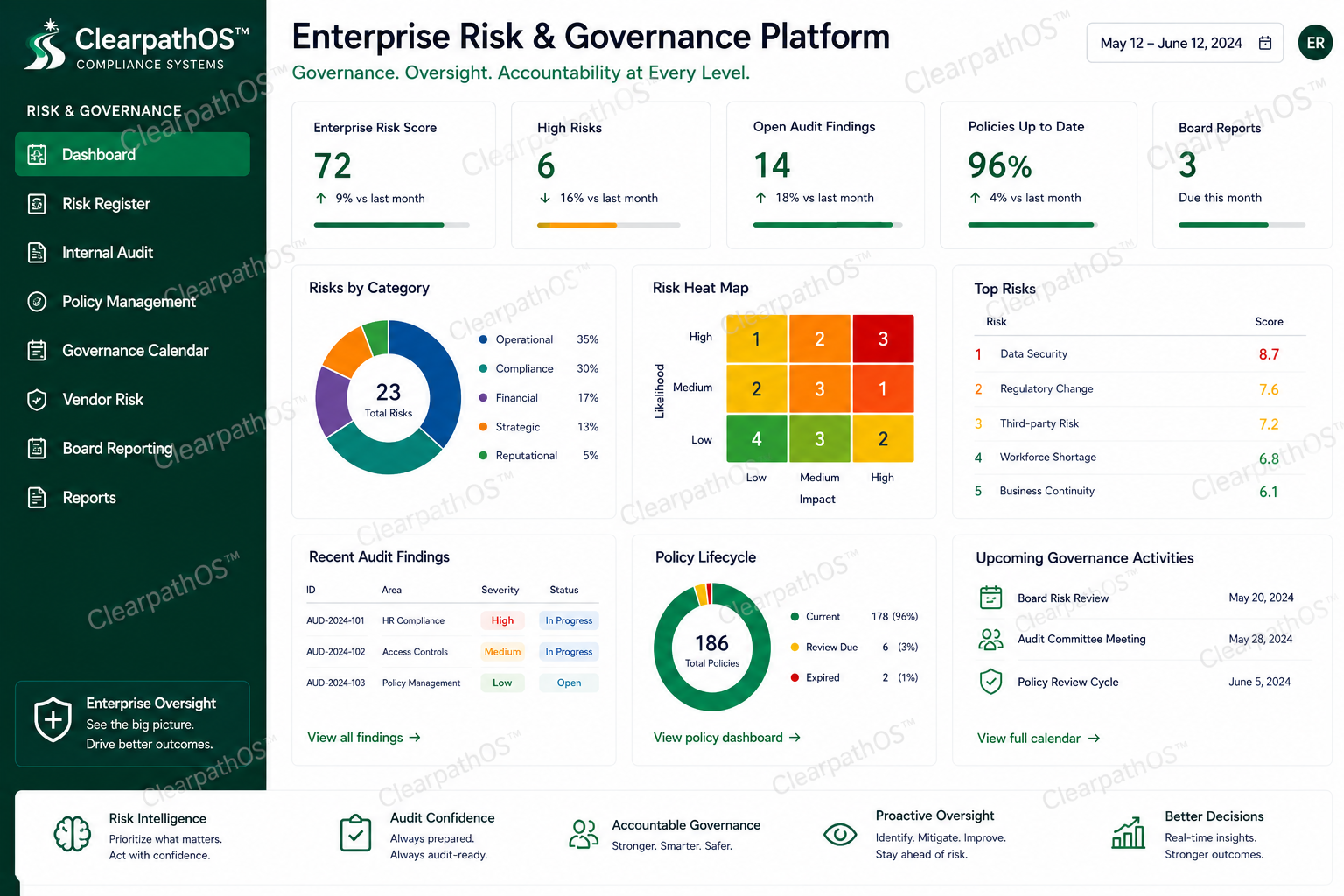
Task: Click the Better Decisions chart icon
Action: [x=1129, y=832]
